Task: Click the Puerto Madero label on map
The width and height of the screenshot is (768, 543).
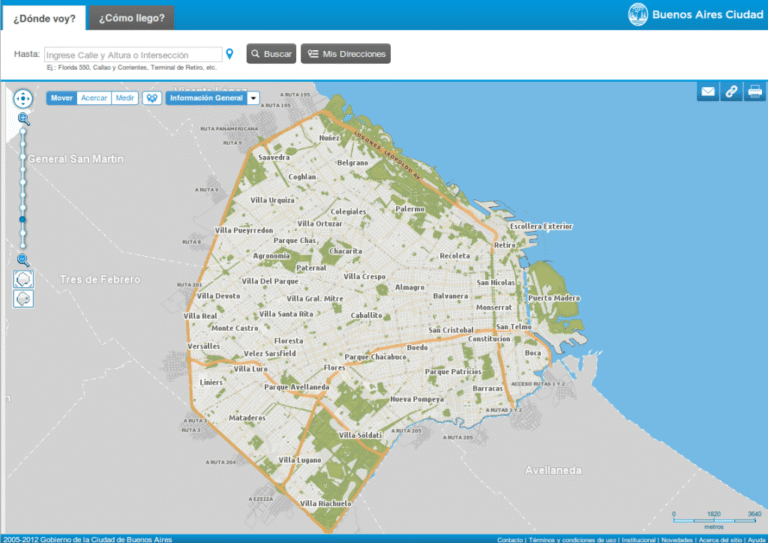Action: pos(554,298)
